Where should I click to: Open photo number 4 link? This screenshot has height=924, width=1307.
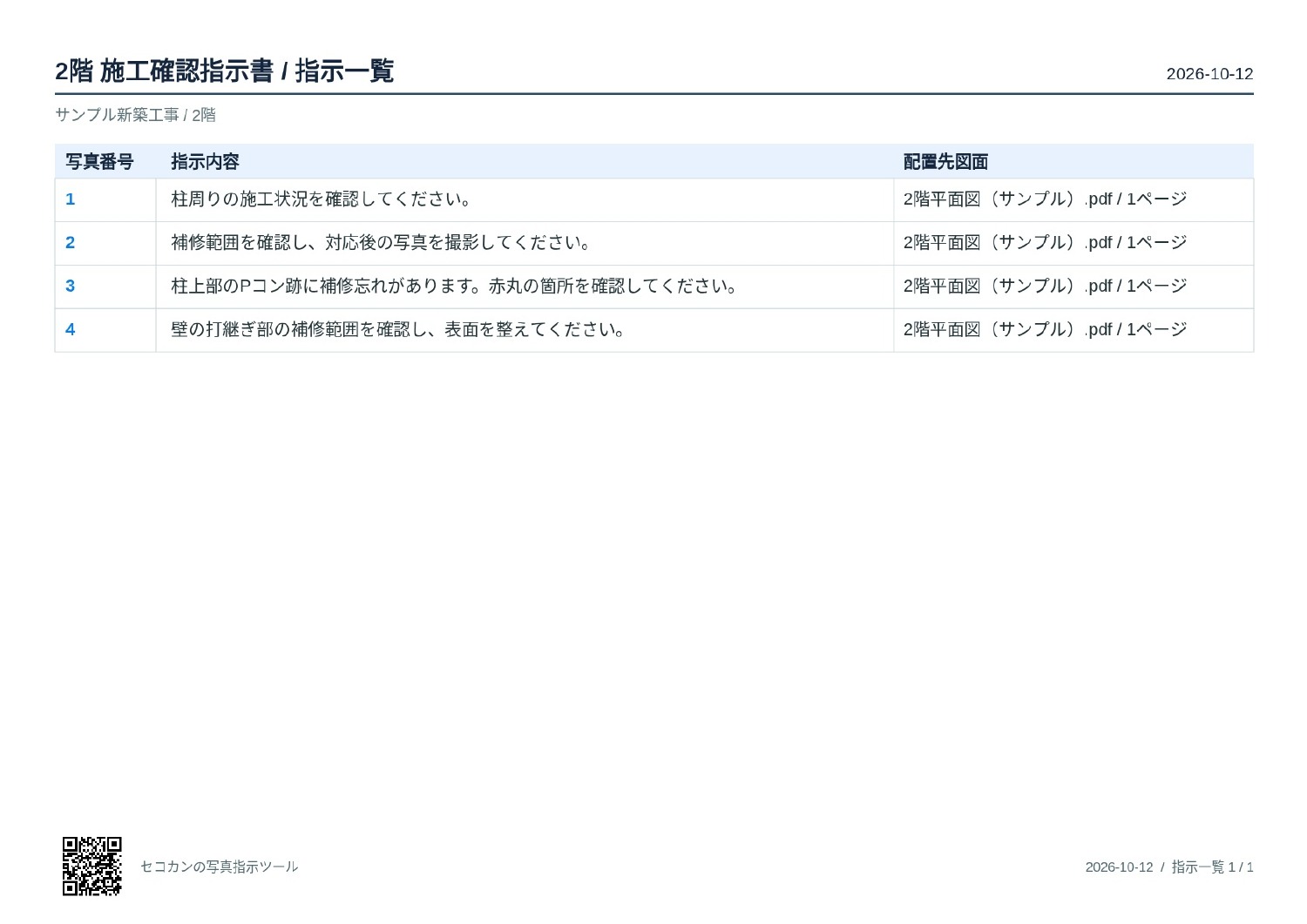pos(71,330)
